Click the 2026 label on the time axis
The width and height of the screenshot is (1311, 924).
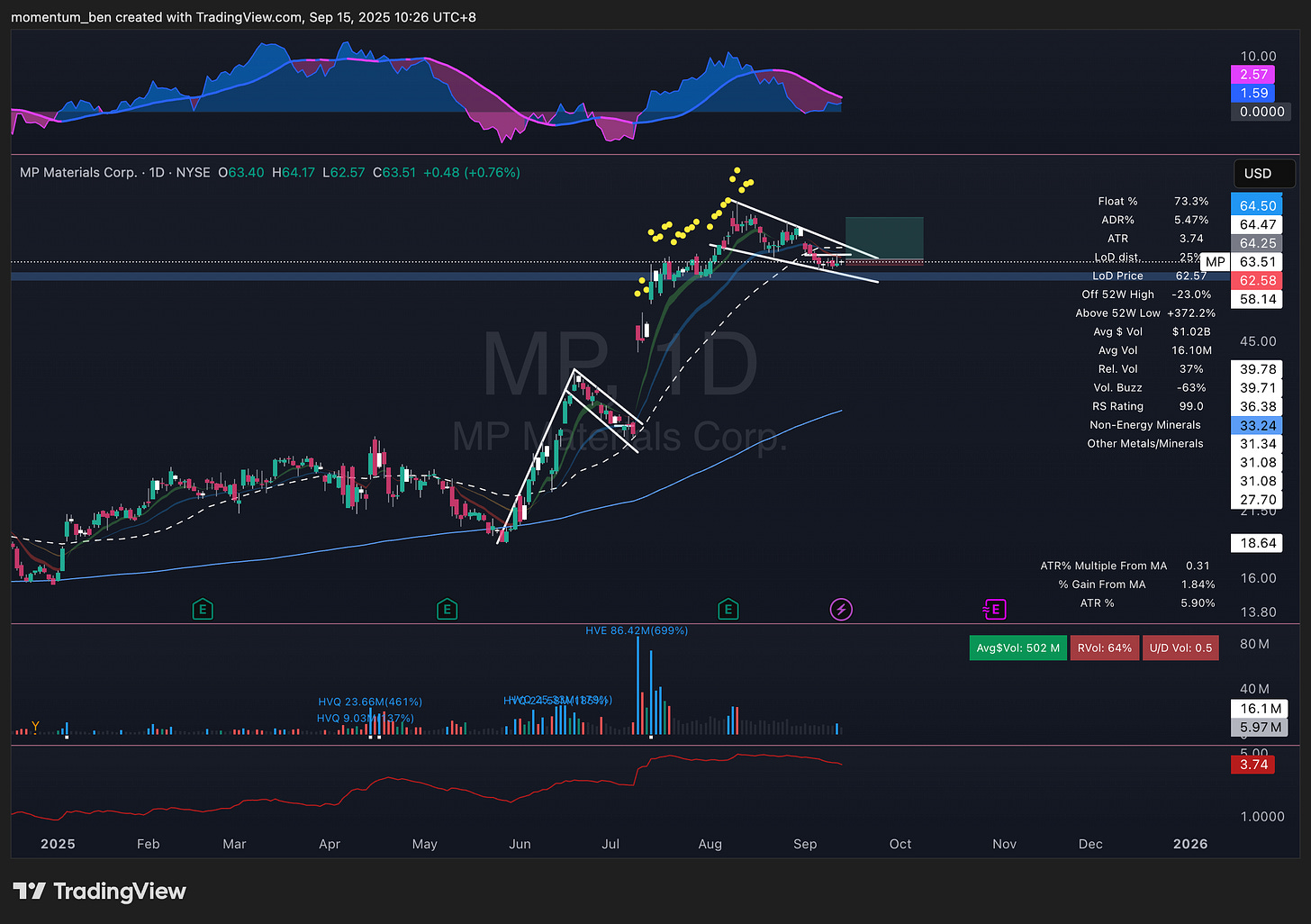pyautogui.click(x=1190, y=844)
